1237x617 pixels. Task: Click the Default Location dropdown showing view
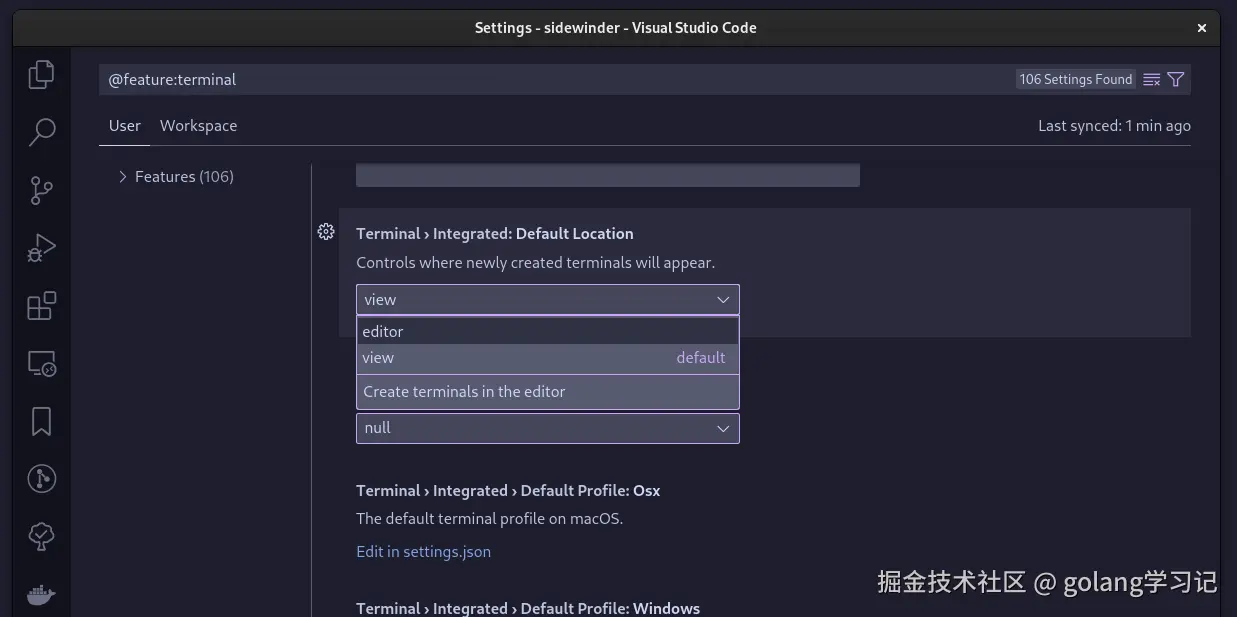point(547,300)
